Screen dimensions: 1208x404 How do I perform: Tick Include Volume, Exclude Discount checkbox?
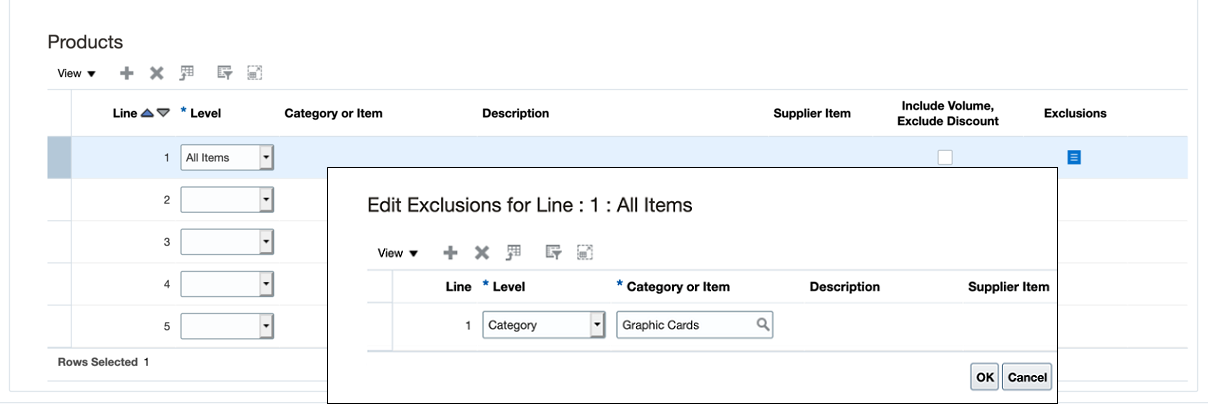(945, 157)
